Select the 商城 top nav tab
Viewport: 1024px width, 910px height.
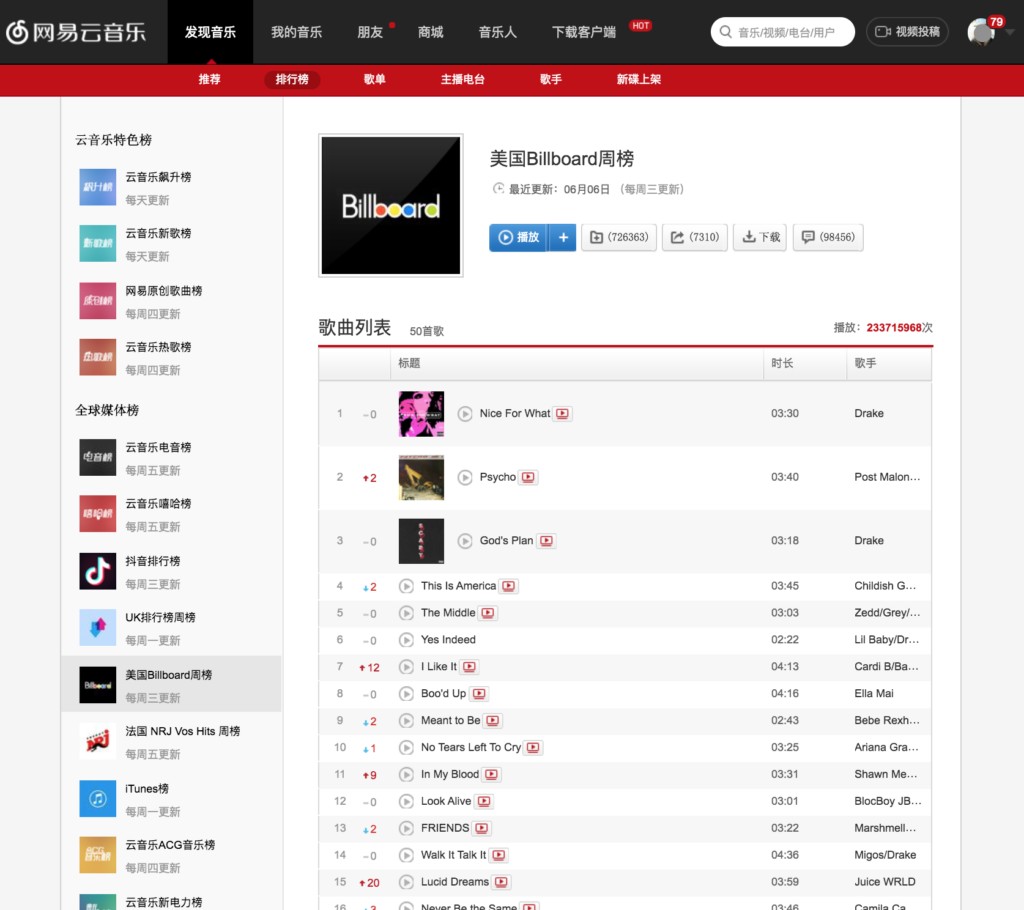[x=430, y=32]
